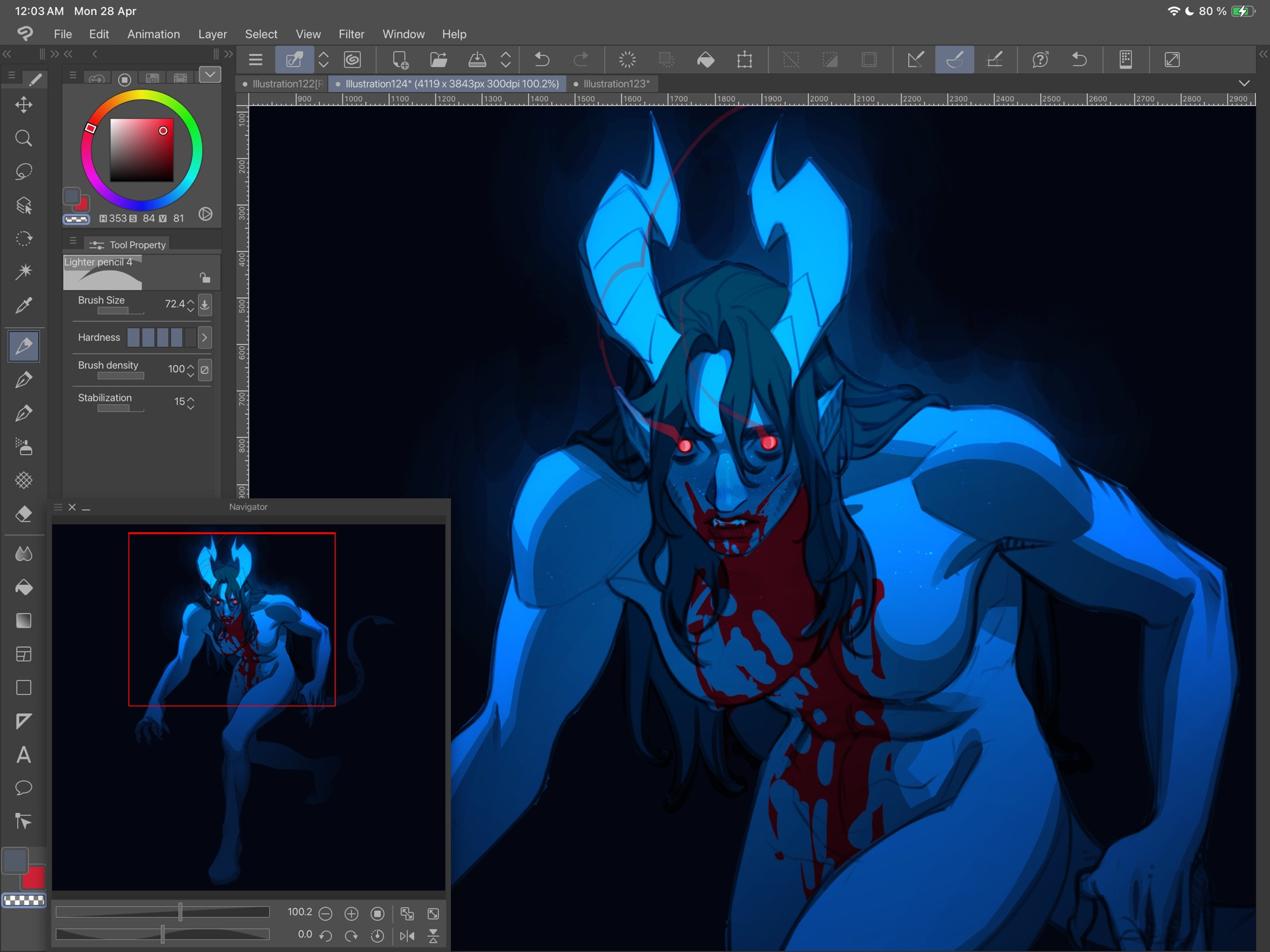Click the New document icon
The width and height of the screenshot is (1270, 952).
[400, 60]
